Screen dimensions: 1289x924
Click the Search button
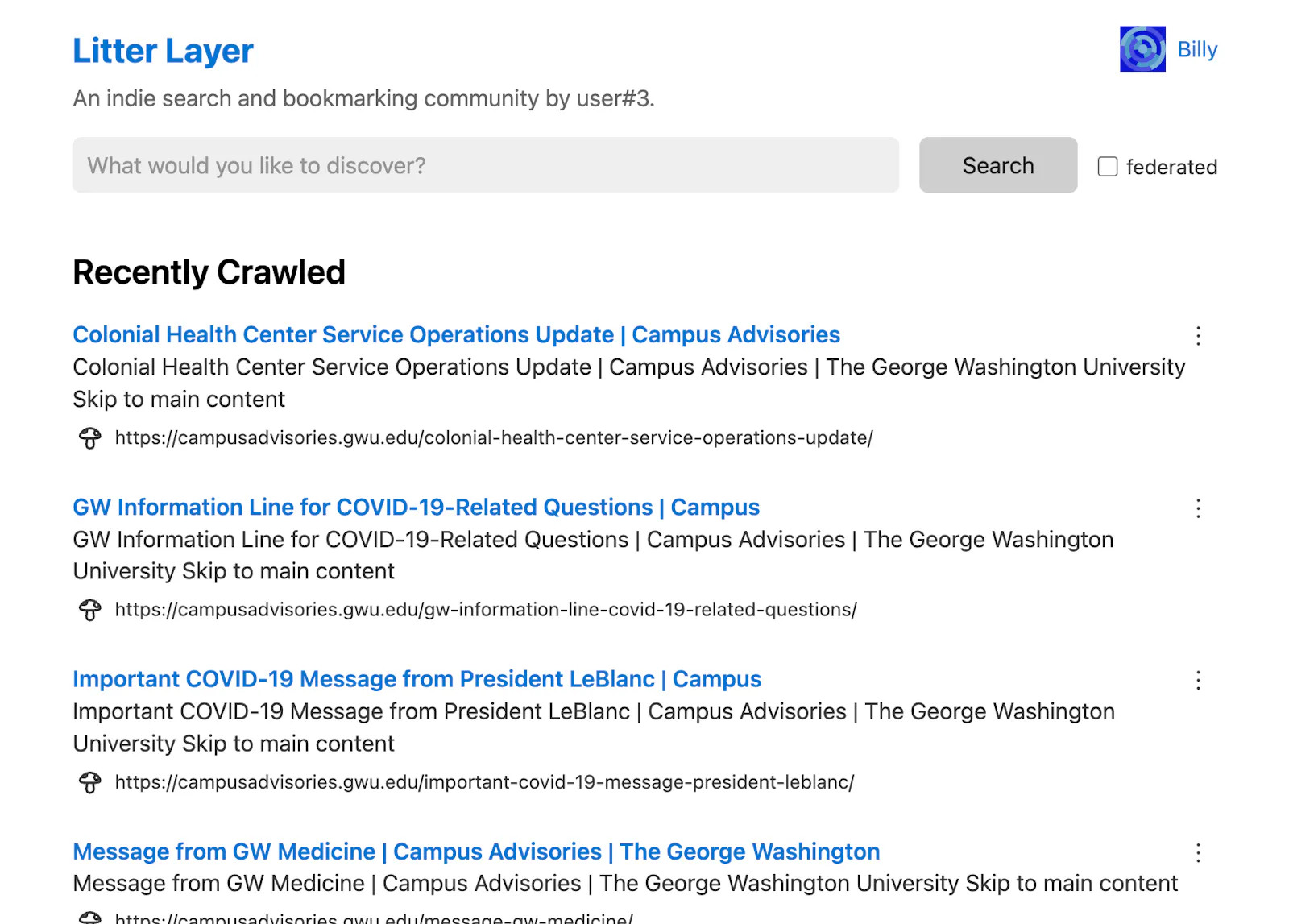tap(998, 165)
